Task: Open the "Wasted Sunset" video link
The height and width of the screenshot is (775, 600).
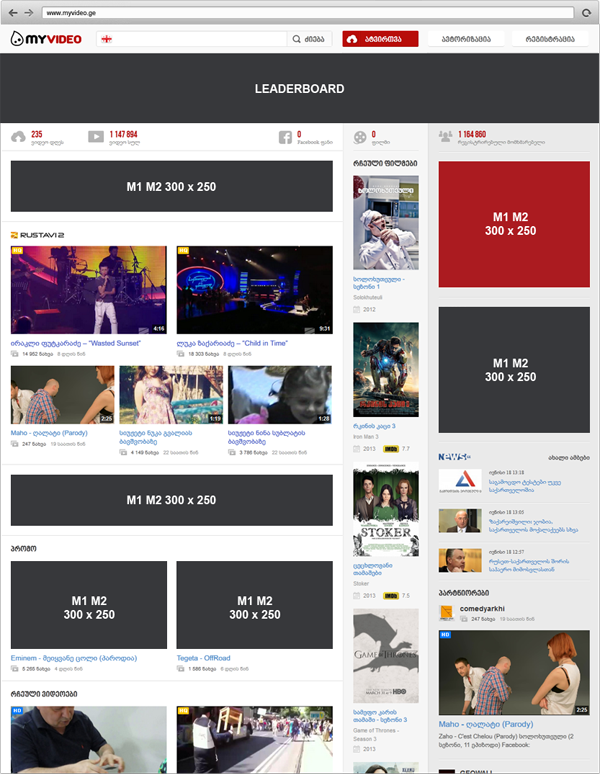Action: [76, 343]
